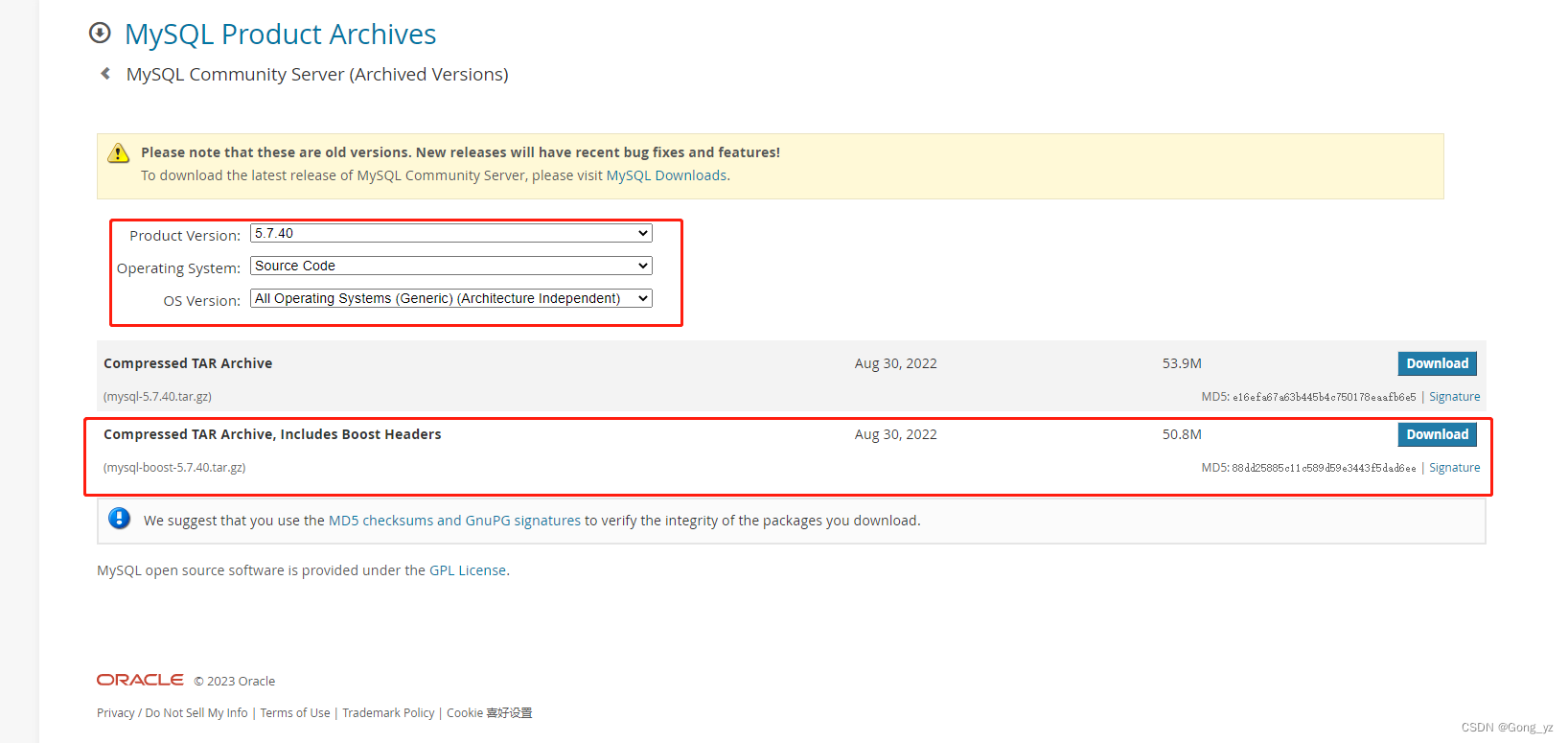Image resolution: width=1568 pixels, height=743 pixels.
Task: Open MD5 checksums and GnuPG signatures link
Action: click(x=454, y=521)
